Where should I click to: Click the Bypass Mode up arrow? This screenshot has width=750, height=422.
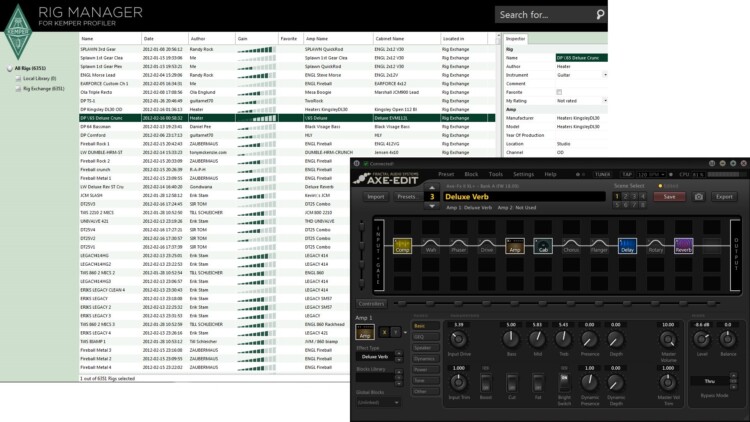(x=733, y=376)
